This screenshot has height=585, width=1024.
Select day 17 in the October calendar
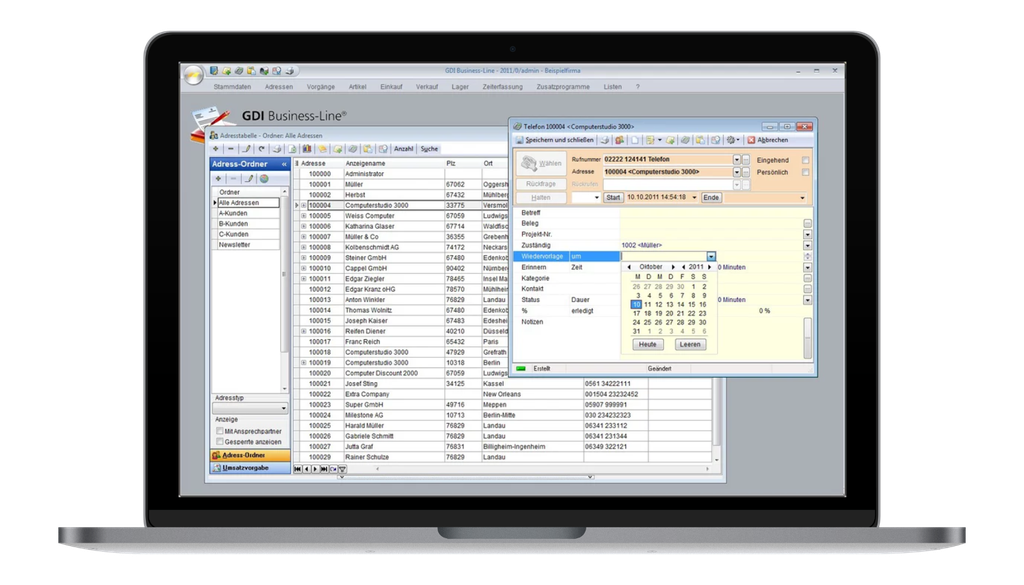[x=637, y=313]
